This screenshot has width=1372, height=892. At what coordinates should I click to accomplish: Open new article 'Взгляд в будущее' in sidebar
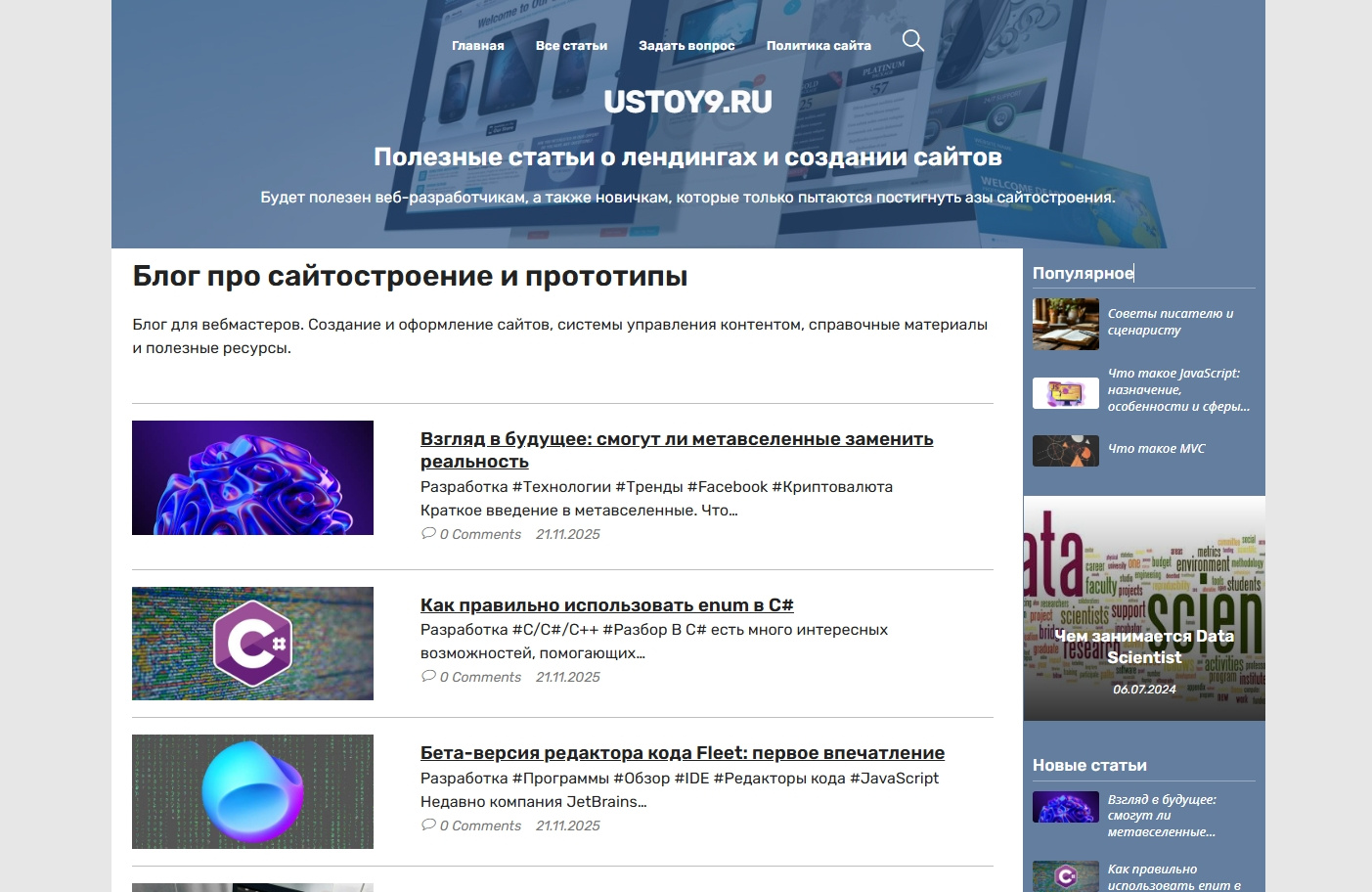coord(1162,816)
